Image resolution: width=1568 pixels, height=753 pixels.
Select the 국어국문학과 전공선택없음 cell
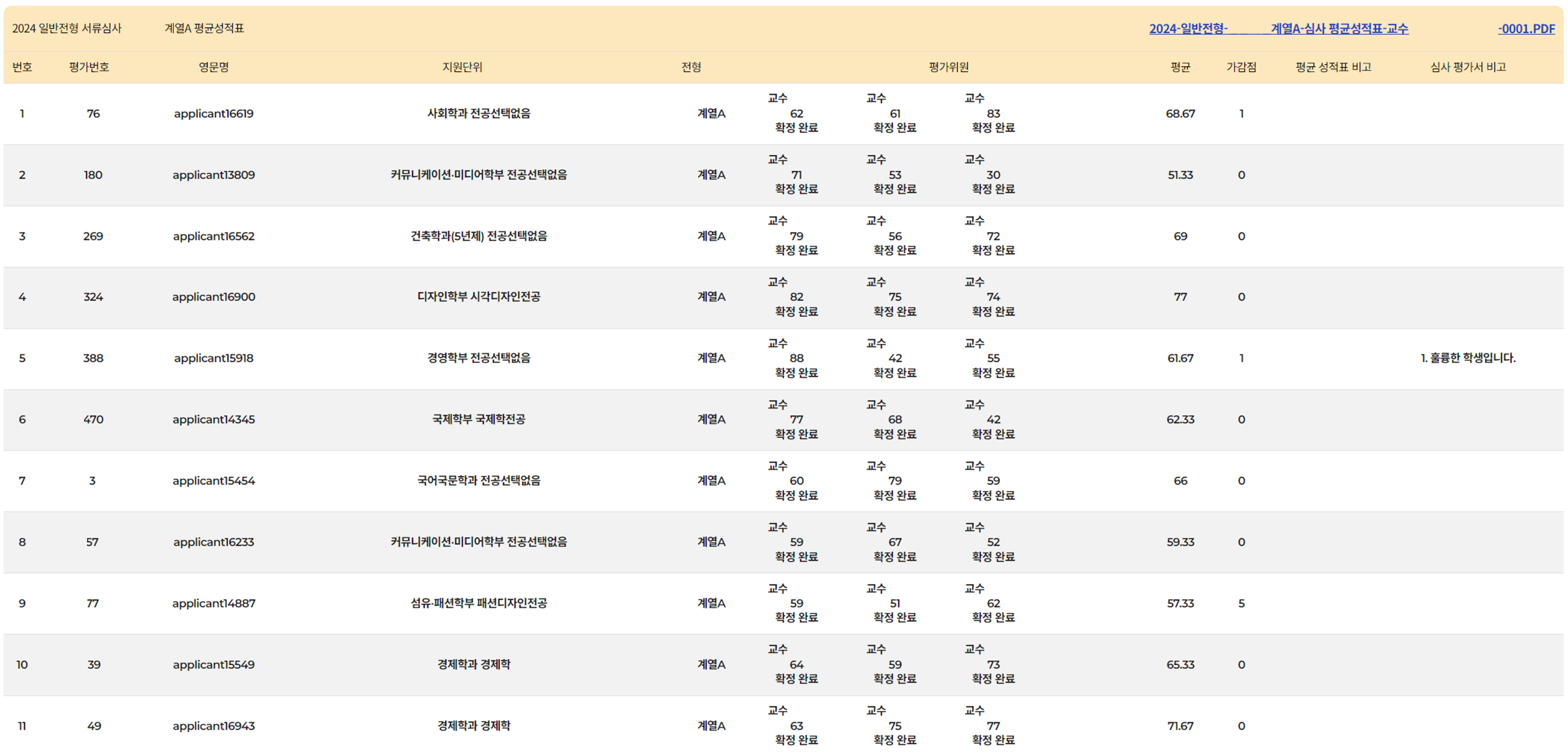[x=478, y=481]
